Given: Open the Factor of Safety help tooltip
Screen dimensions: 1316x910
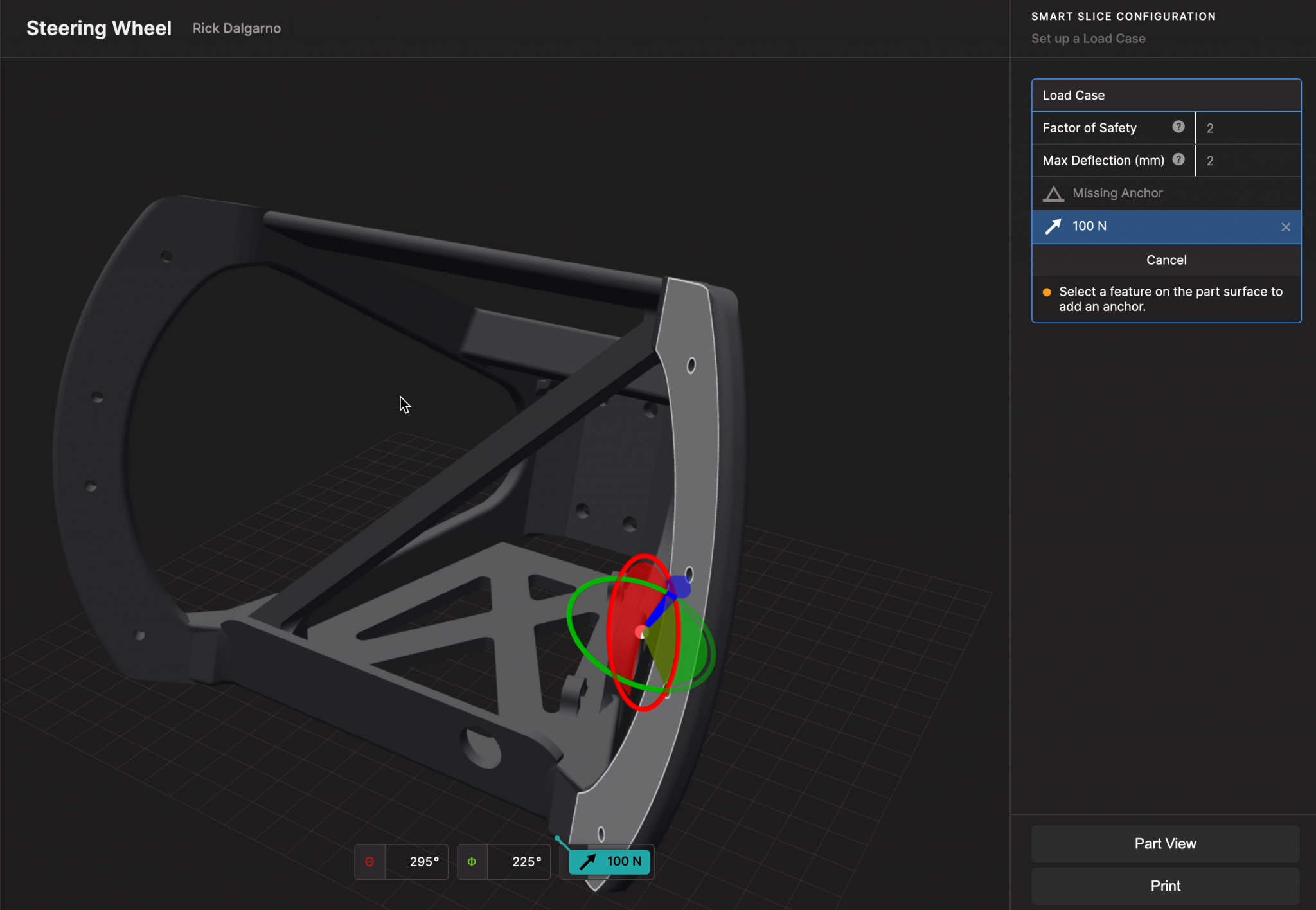Looking at the screenshot, I should (1178, 127).
